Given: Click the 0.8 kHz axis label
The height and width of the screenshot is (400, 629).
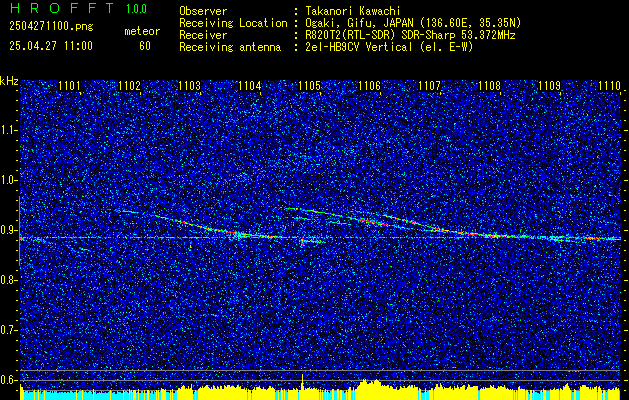Looking at the screenshot, I should (8, 280).
